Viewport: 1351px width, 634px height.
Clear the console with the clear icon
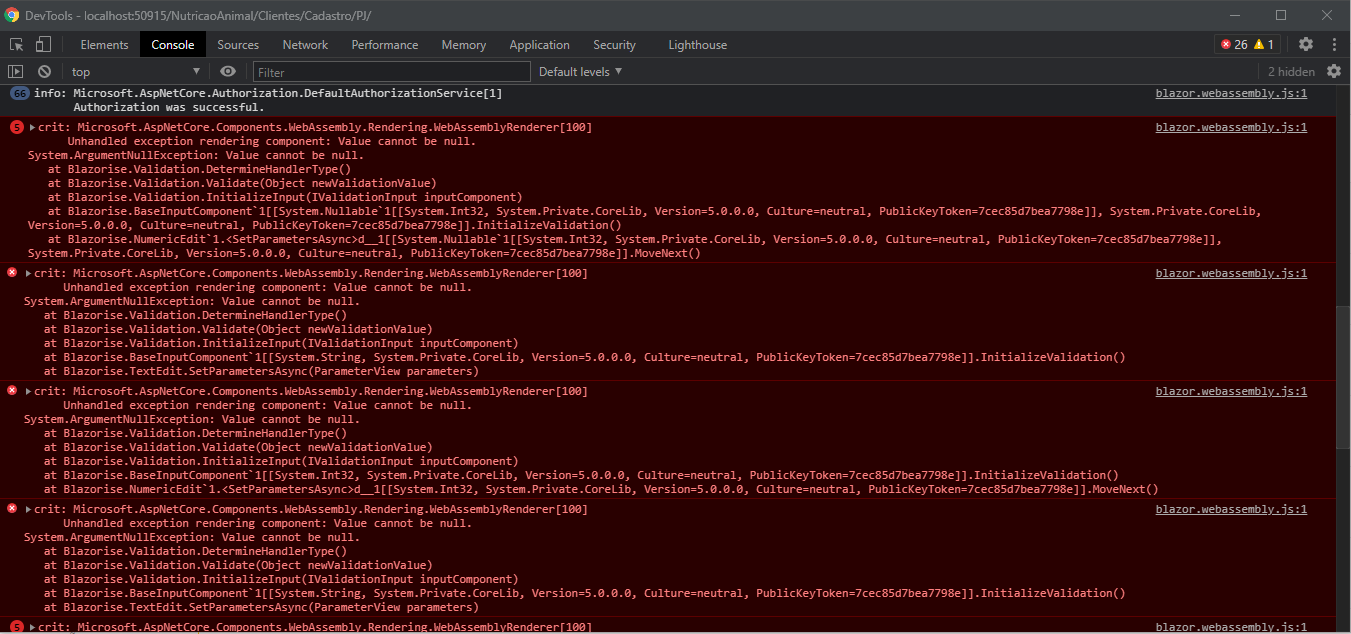pos(43,71)
